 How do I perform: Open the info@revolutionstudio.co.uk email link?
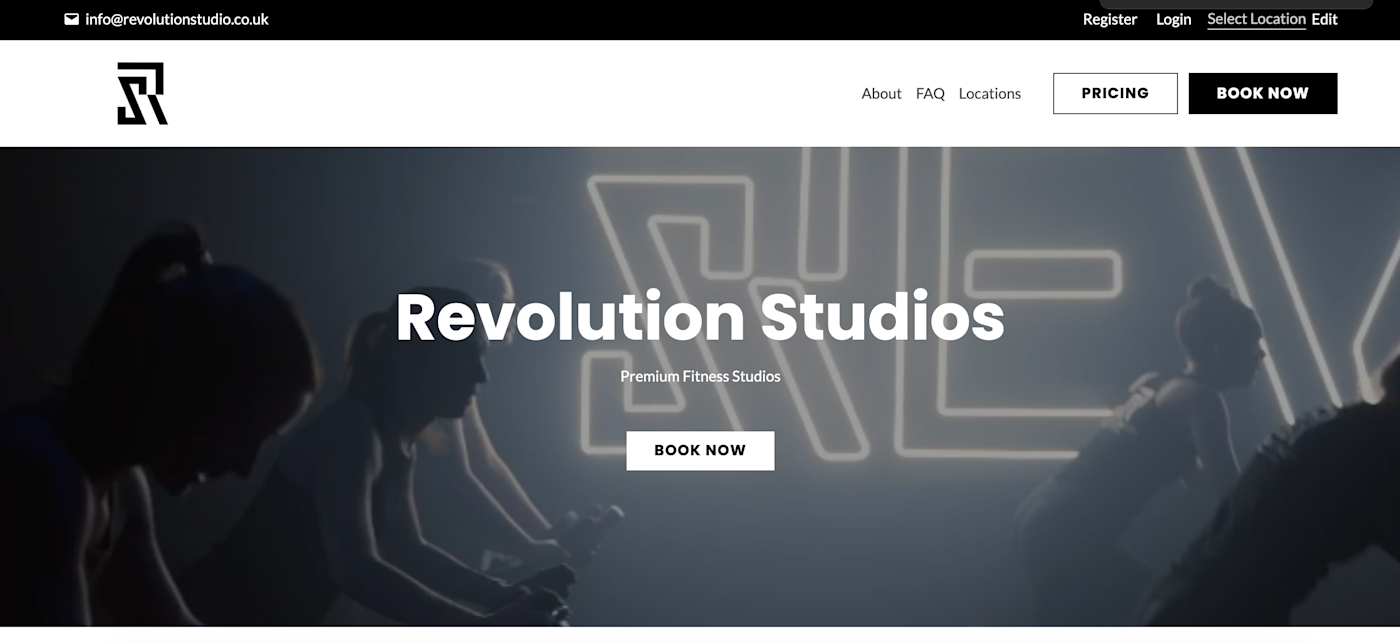177,19
